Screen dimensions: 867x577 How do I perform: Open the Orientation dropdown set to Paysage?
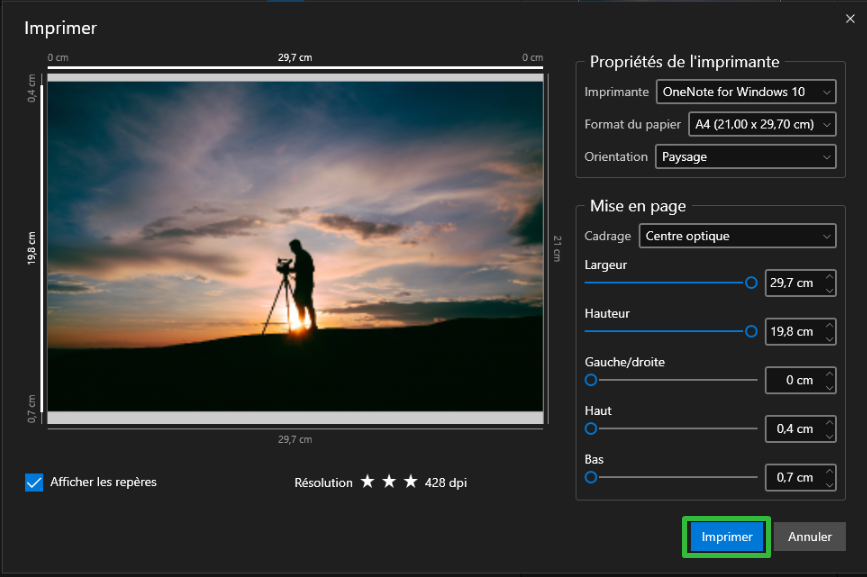tap(745, 157)
